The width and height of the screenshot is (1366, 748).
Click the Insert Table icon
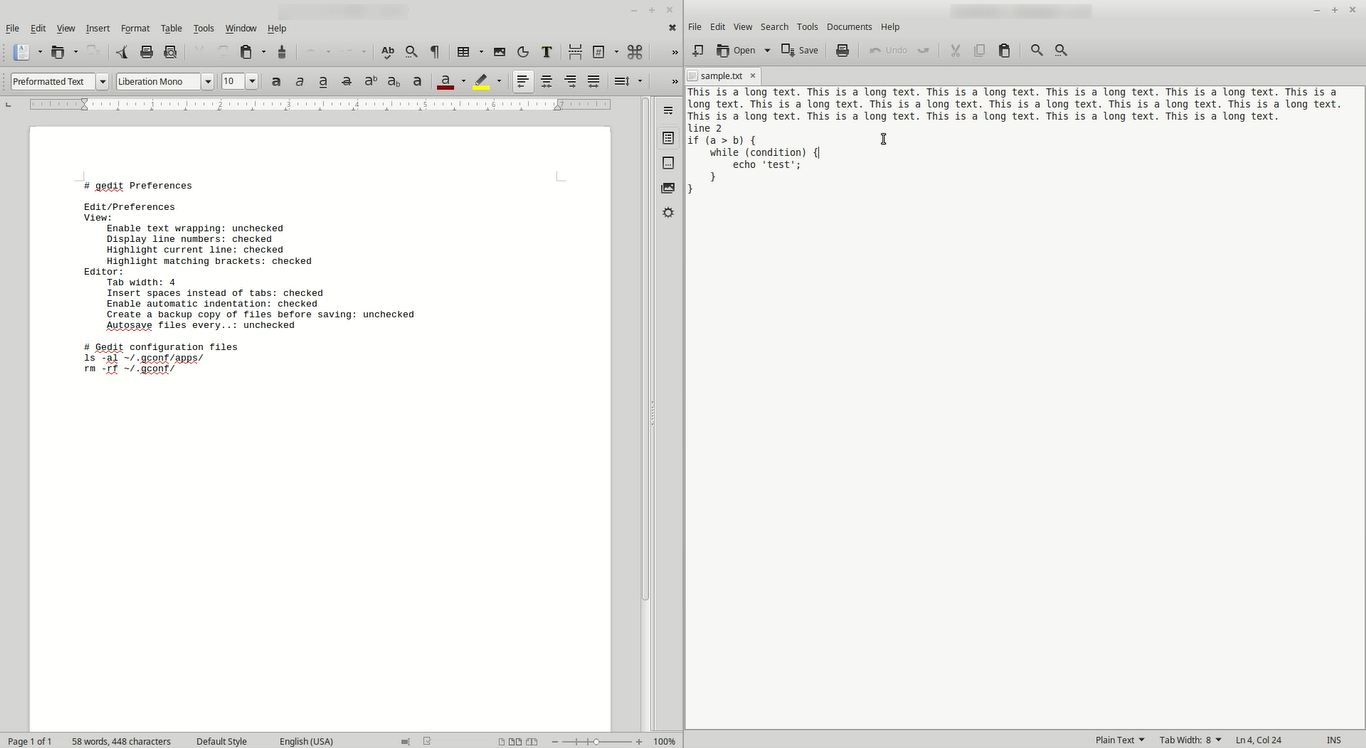463,52
